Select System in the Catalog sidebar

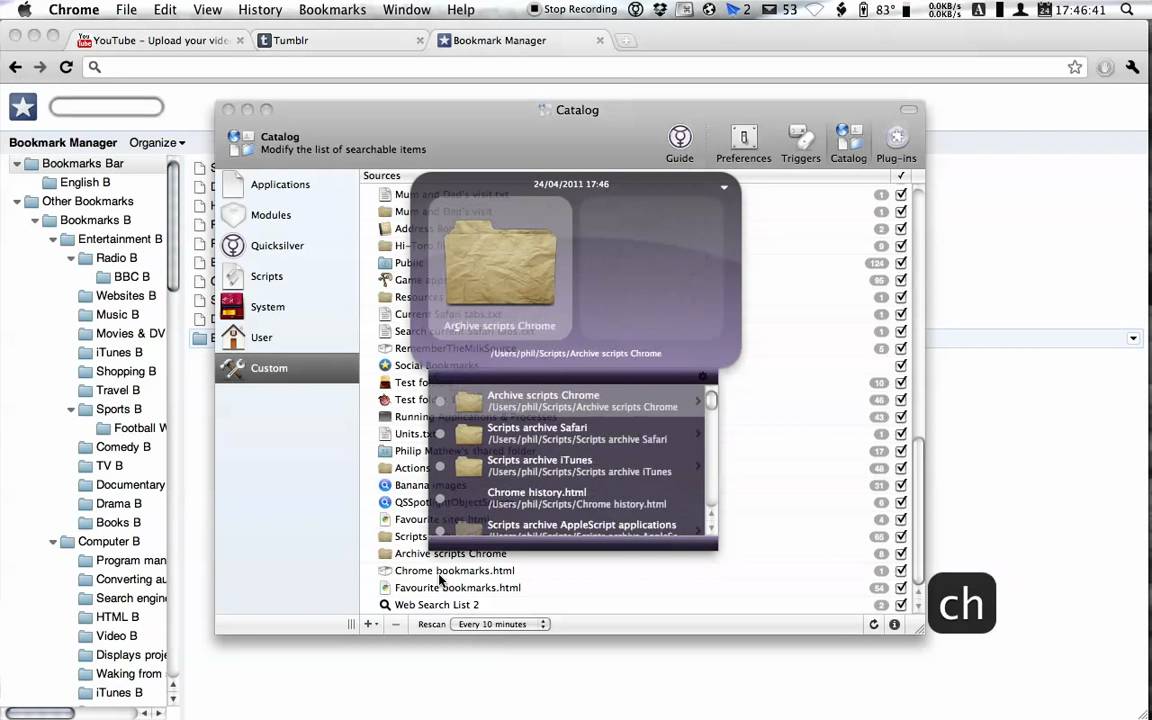pyautogui.click(x=287, y=307)
